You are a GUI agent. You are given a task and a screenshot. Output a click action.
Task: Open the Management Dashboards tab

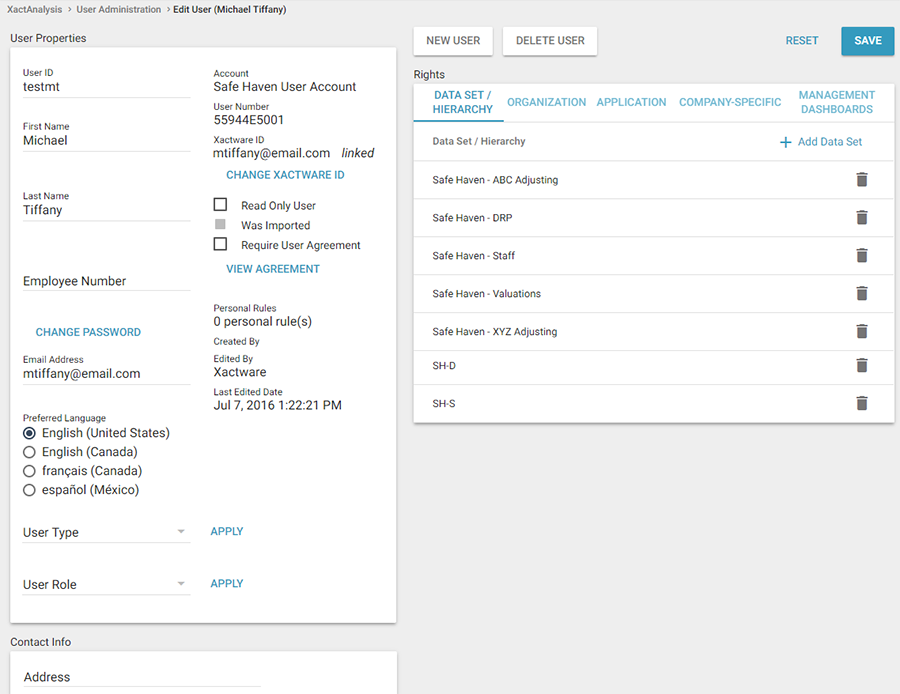coord(836,102)
